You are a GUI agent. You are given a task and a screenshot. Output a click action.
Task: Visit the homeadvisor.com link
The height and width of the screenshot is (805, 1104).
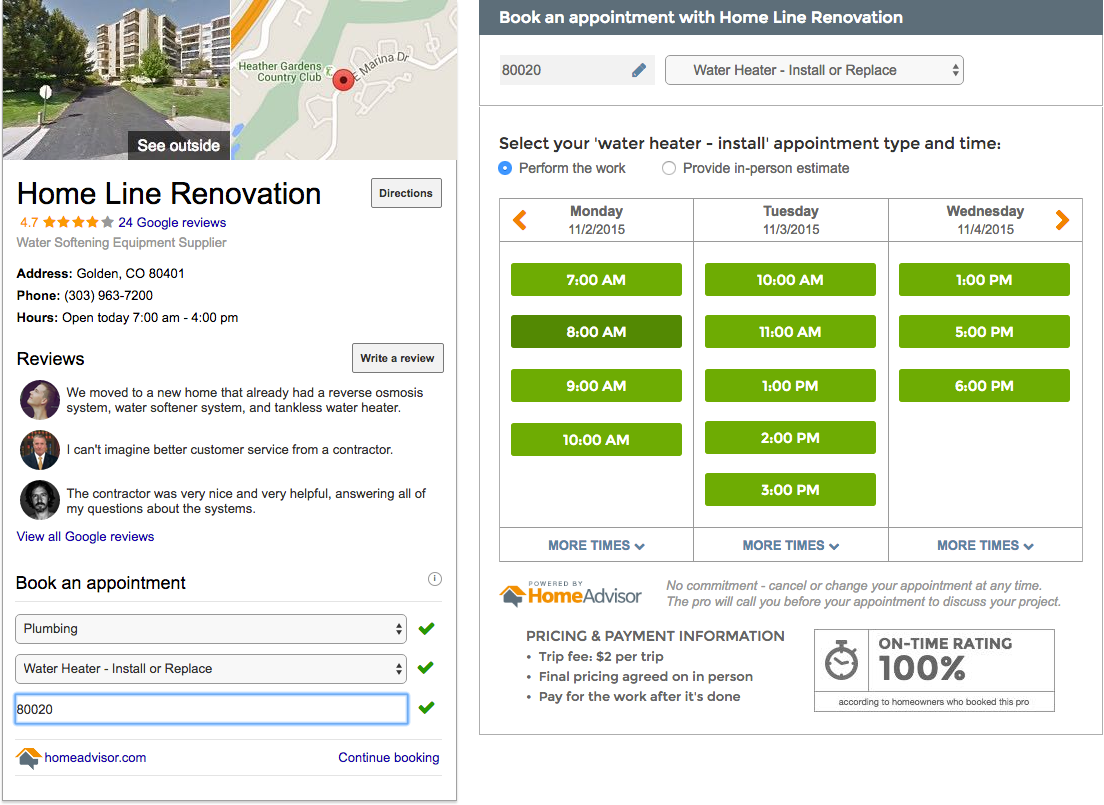pyautogui.click(x=95, y=757)
